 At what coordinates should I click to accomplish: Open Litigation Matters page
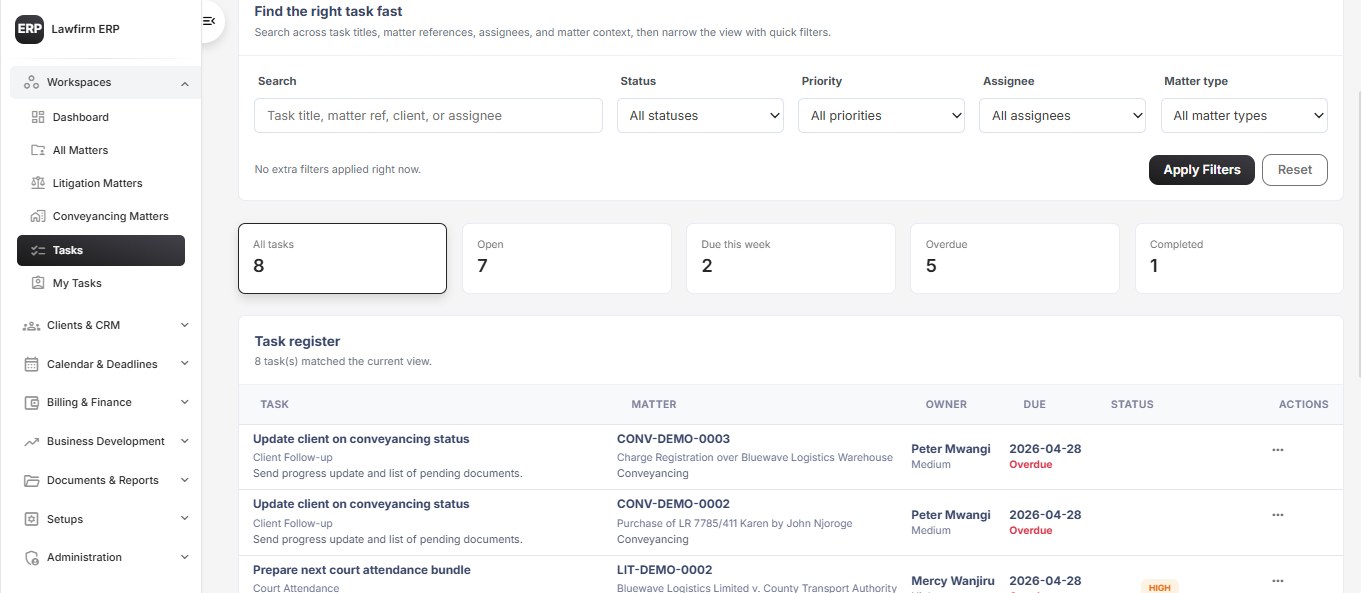tap(101, 183)
